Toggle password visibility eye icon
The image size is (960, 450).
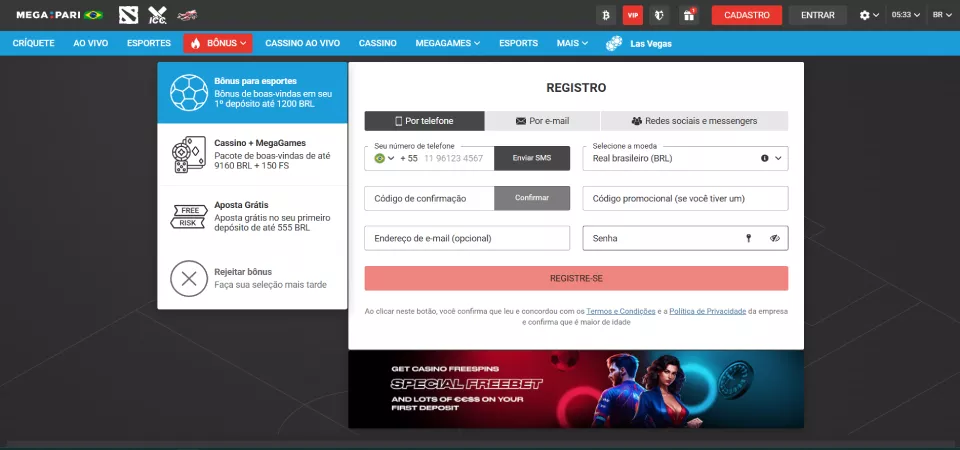(x=774, y=238)
